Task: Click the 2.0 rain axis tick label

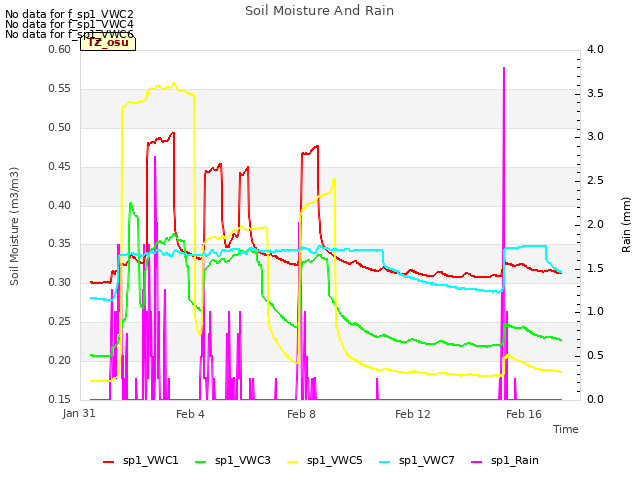Action: 595,224
